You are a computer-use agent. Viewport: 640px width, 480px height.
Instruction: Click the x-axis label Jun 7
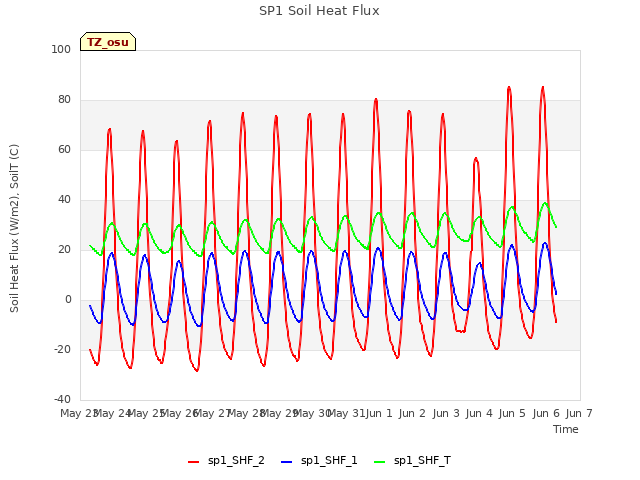click(x=579, y=413)
